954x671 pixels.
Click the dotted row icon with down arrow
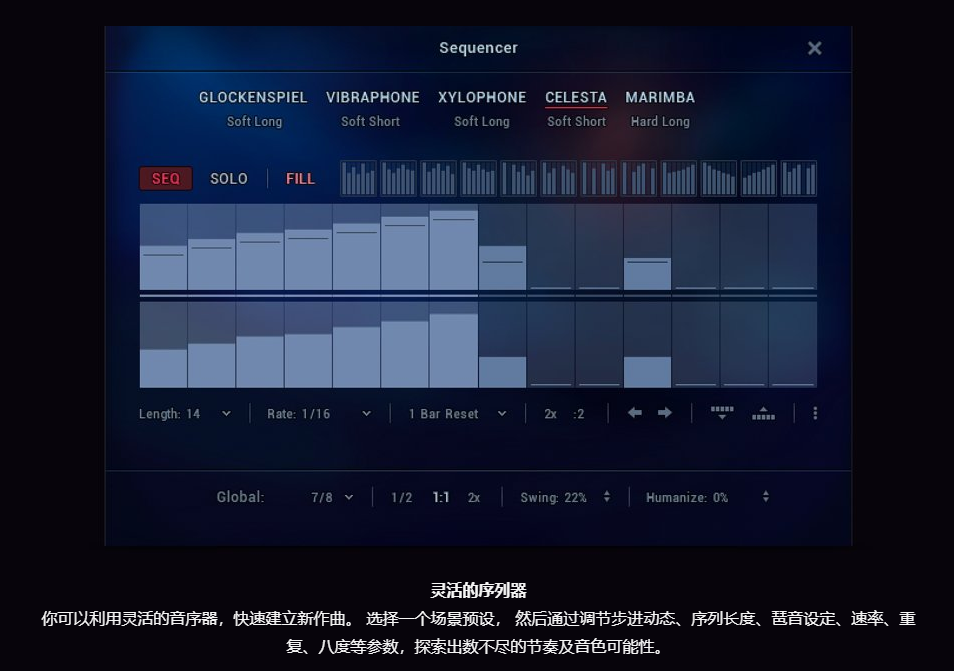pos(722,413)
